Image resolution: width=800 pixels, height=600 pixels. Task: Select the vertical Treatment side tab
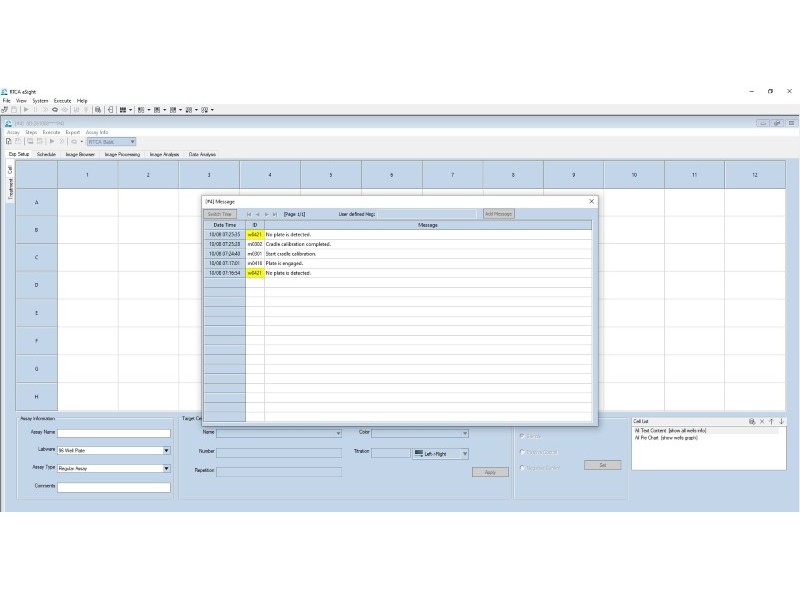pyautogui.click(x=10, y=189)
